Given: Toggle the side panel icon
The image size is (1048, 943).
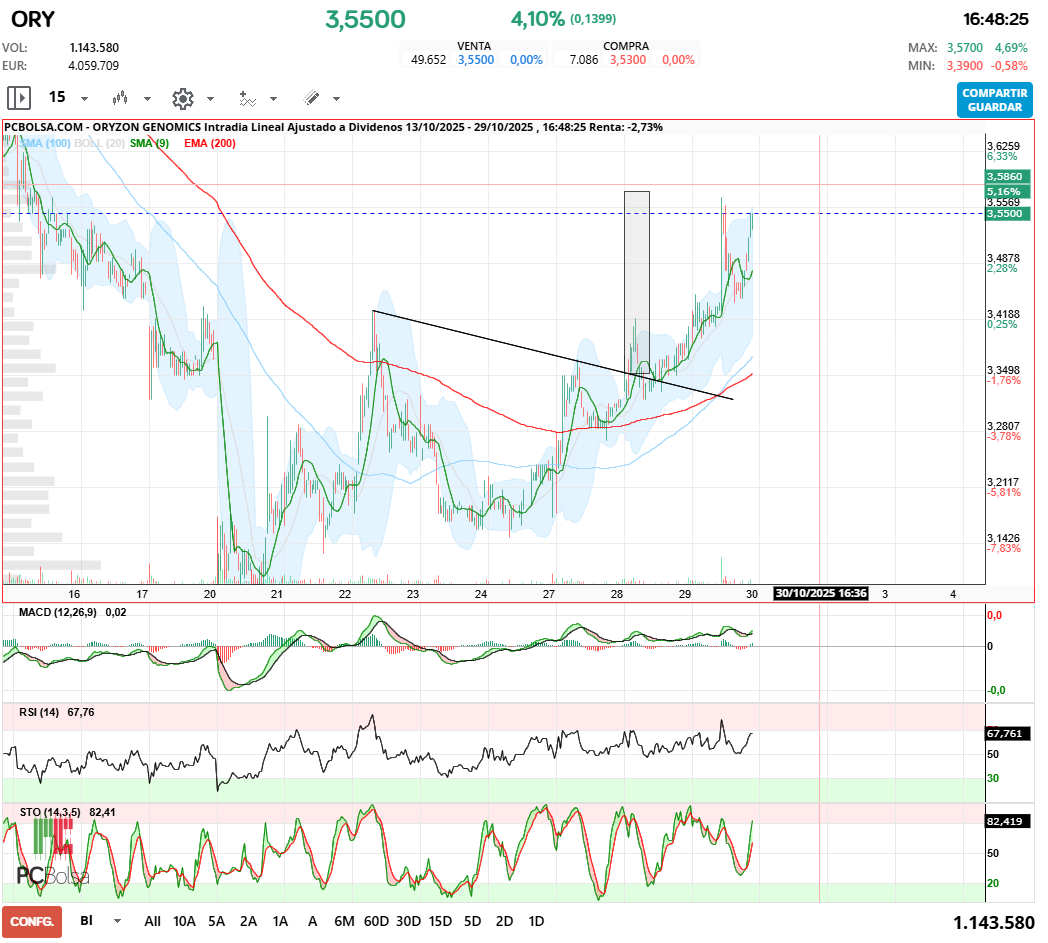Looking at the screenshot, I should (19, 98).
